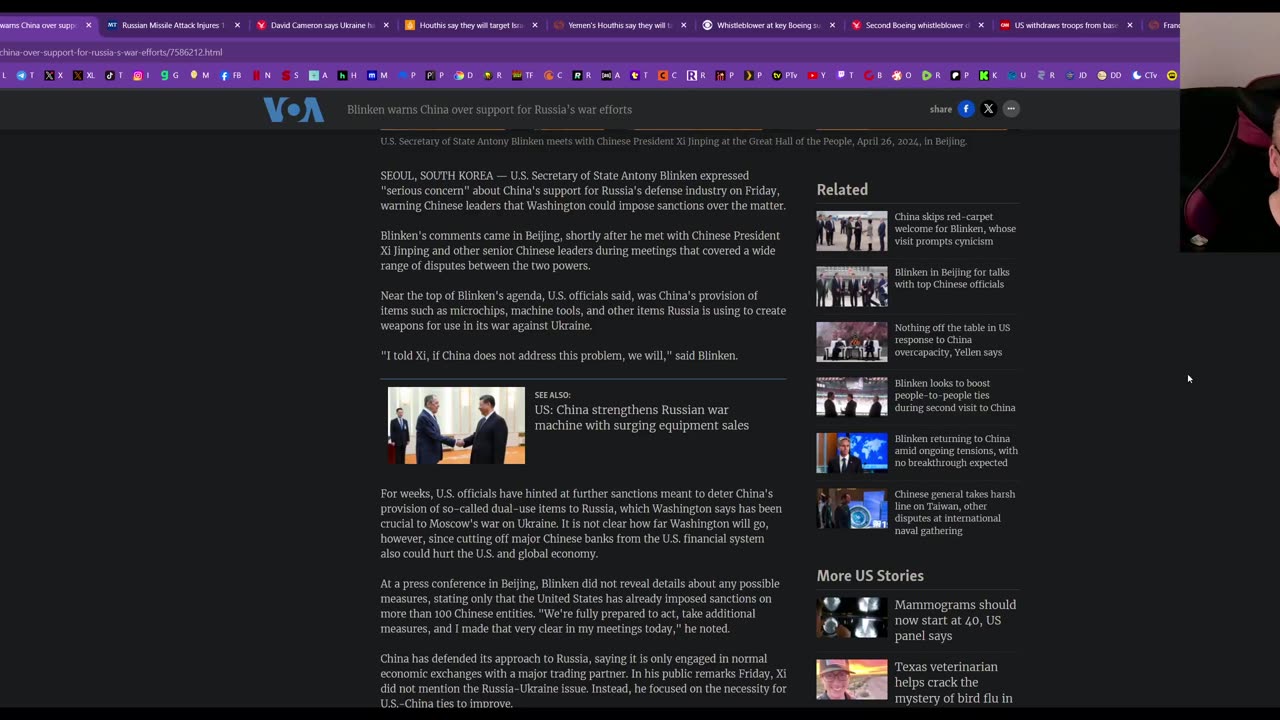Open the CTv bookmark

[x=1145, y=75]
